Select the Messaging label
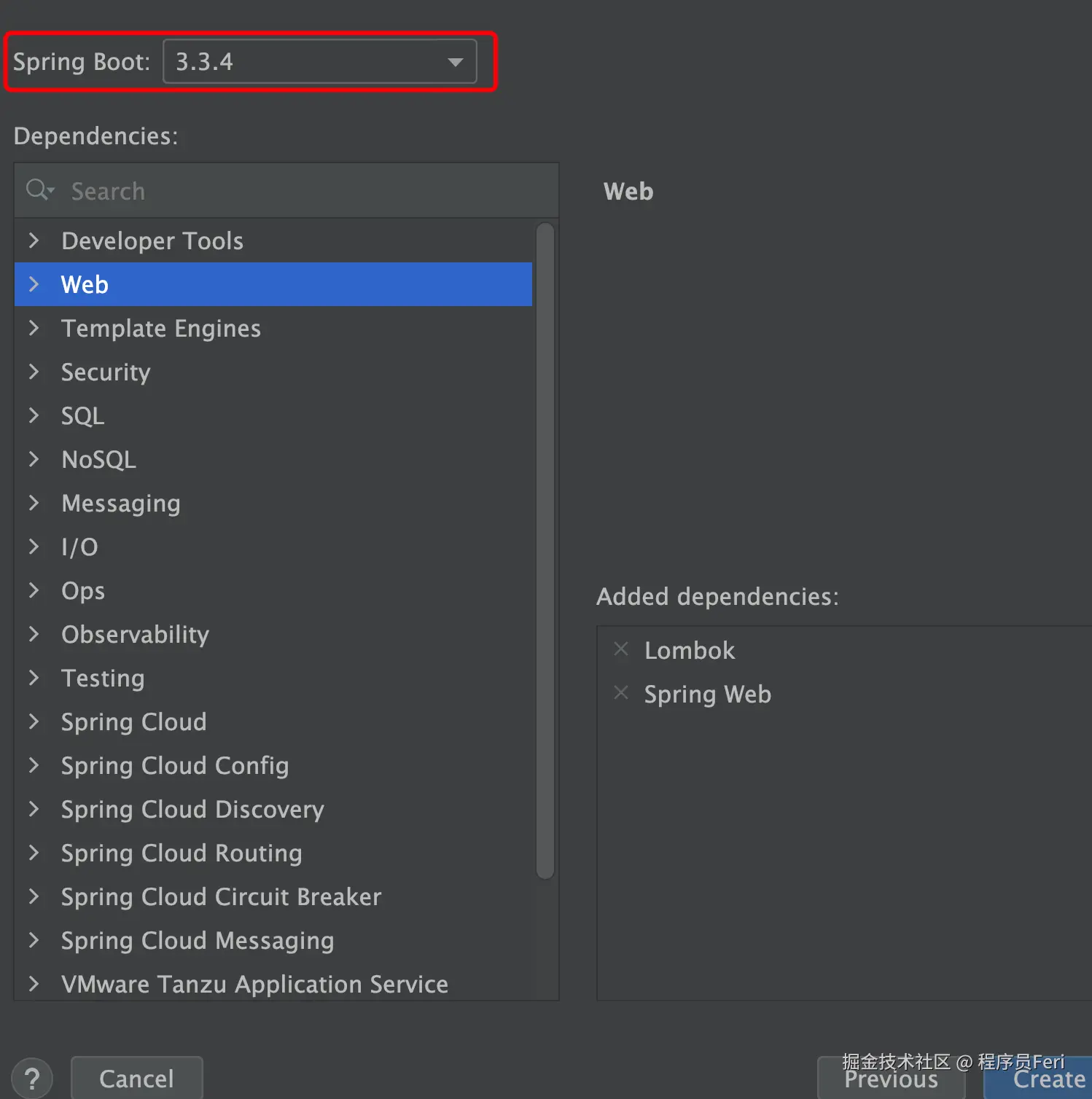 (x=121, y=504)
